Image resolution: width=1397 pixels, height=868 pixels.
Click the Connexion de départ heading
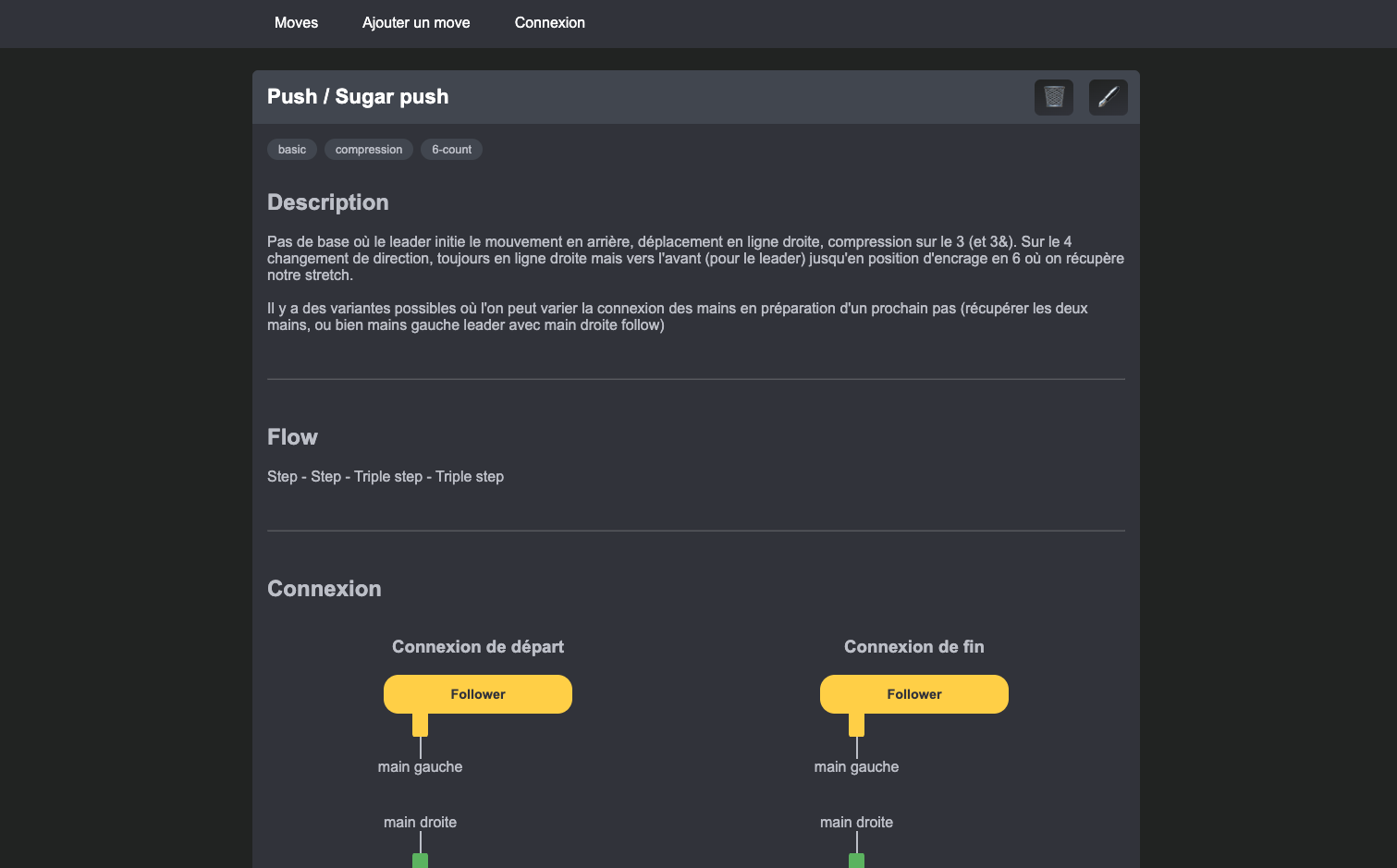478,647
